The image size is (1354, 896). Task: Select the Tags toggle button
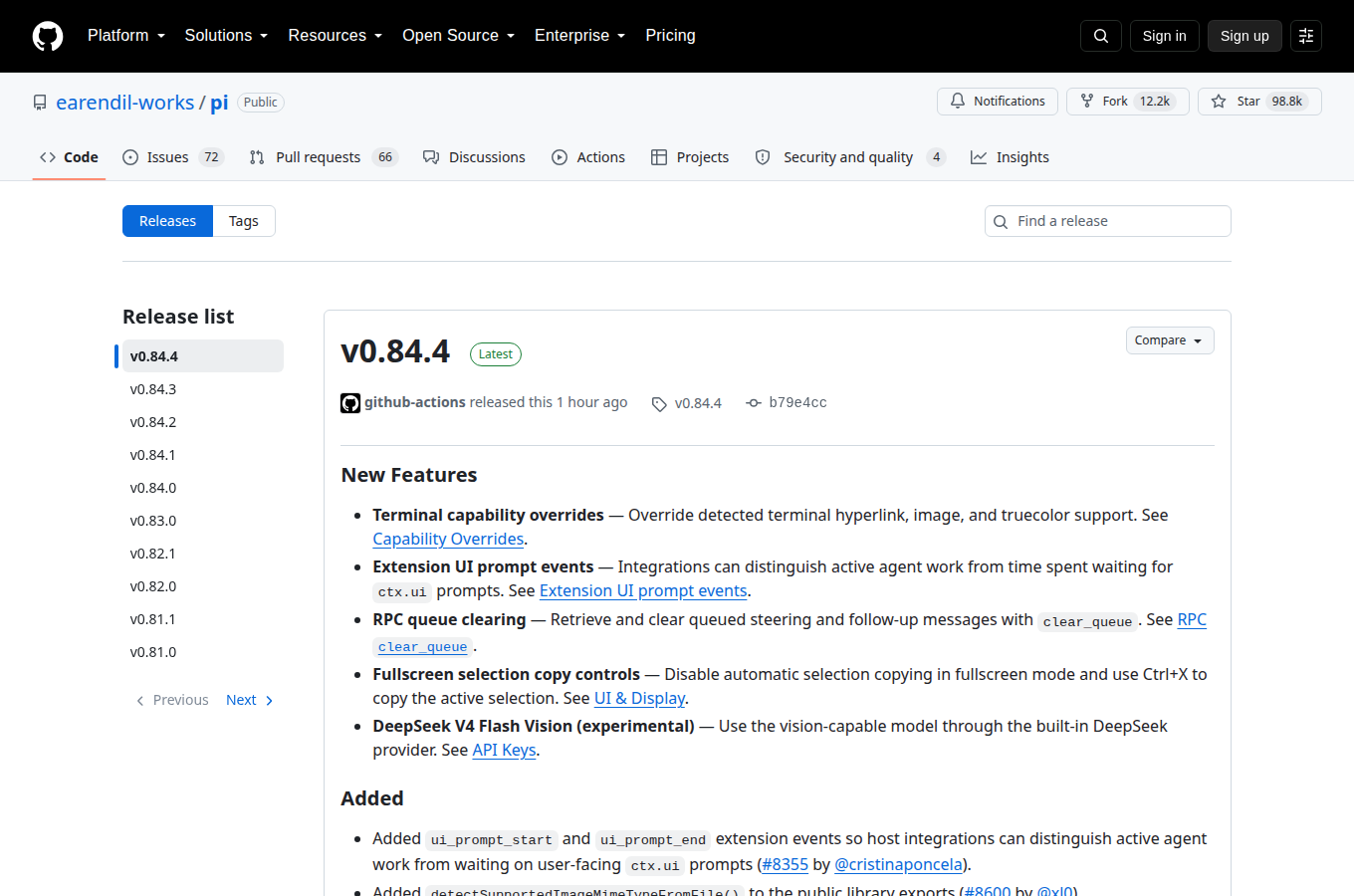coord(244,221)
